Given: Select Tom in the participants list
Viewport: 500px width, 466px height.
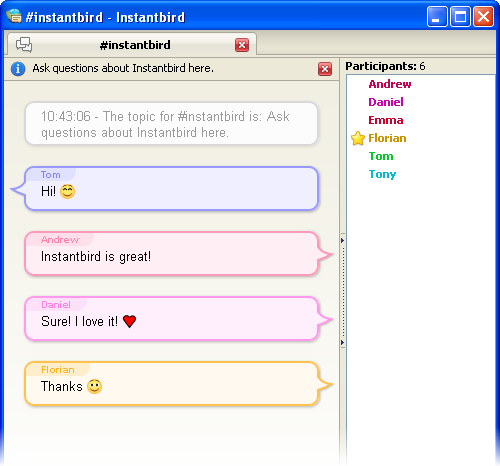Looking at the screenshot, I should pos(381,156).
